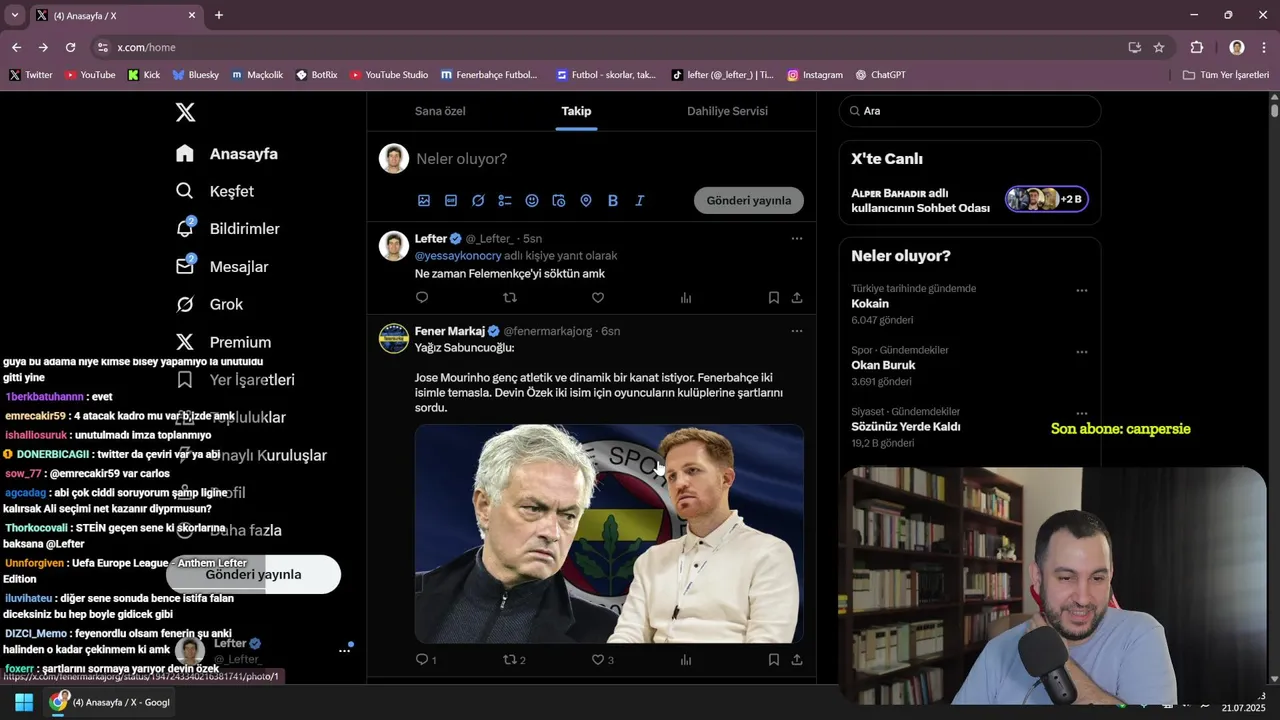Open Windows Start menu

pyautogui.click(x=24, y=702)
